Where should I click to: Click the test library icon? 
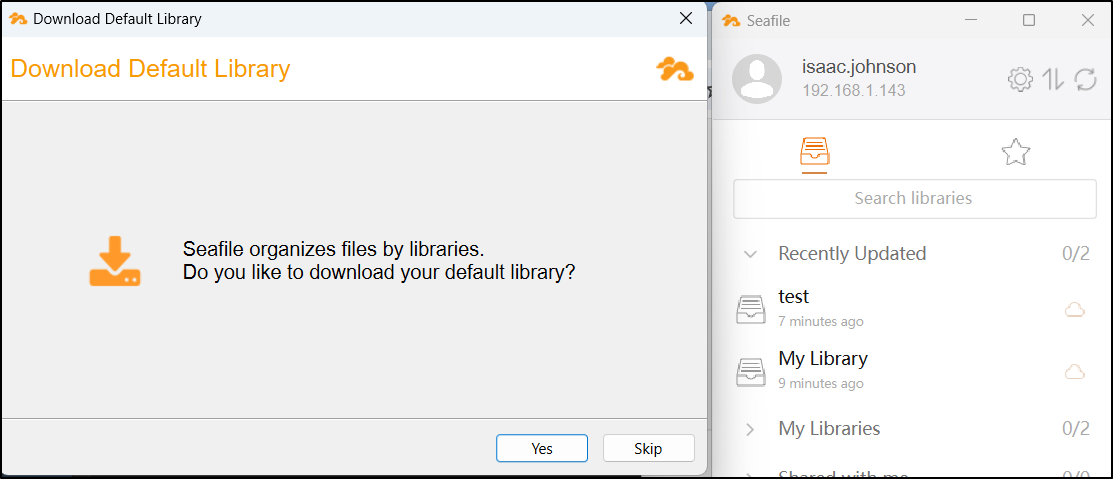751,310
